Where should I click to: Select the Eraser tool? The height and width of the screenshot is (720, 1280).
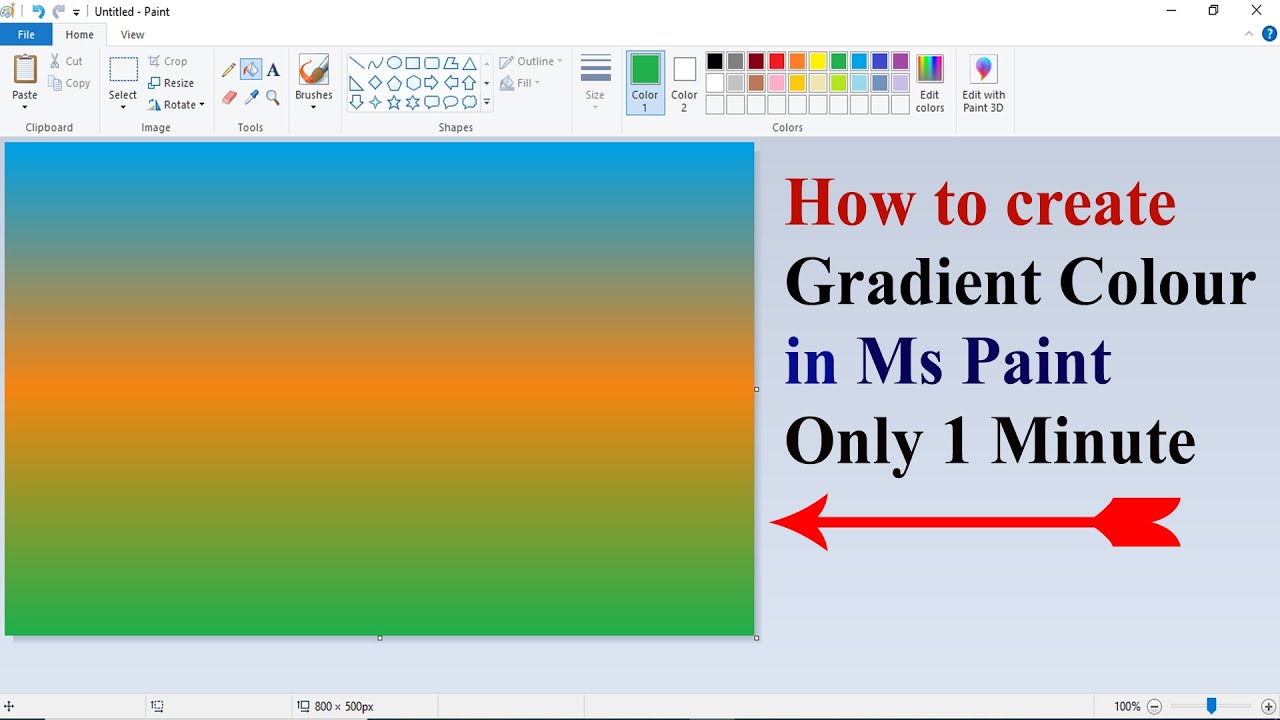point(229,98)
